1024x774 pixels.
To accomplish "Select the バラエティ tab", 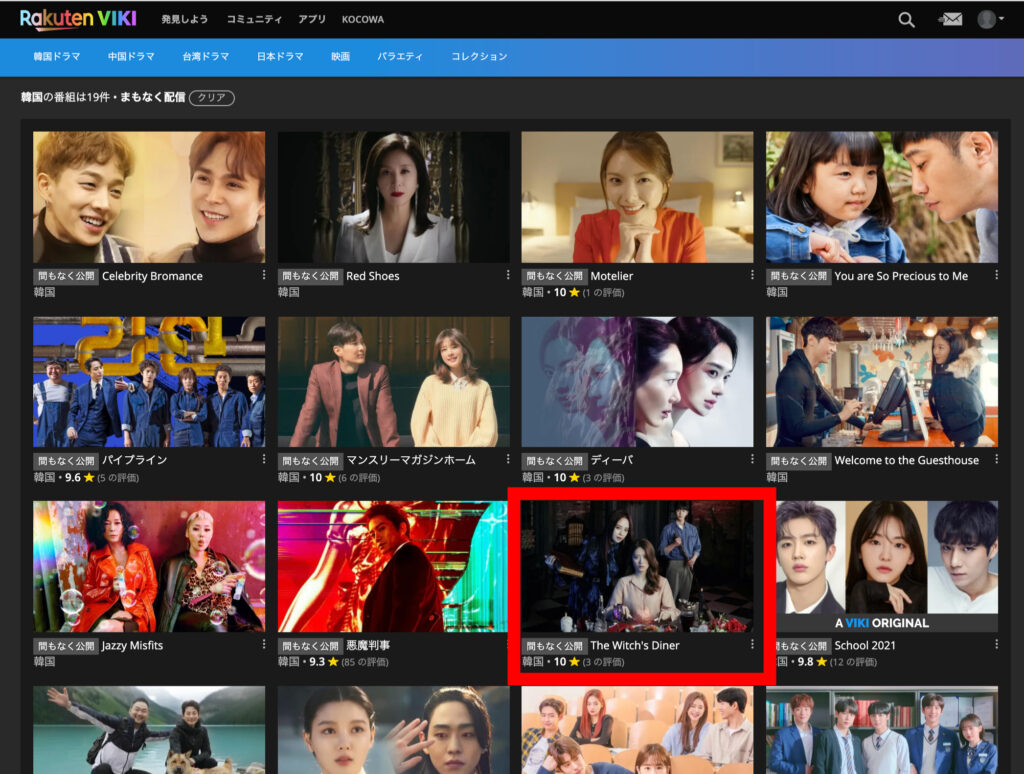I will pos(400,57).
